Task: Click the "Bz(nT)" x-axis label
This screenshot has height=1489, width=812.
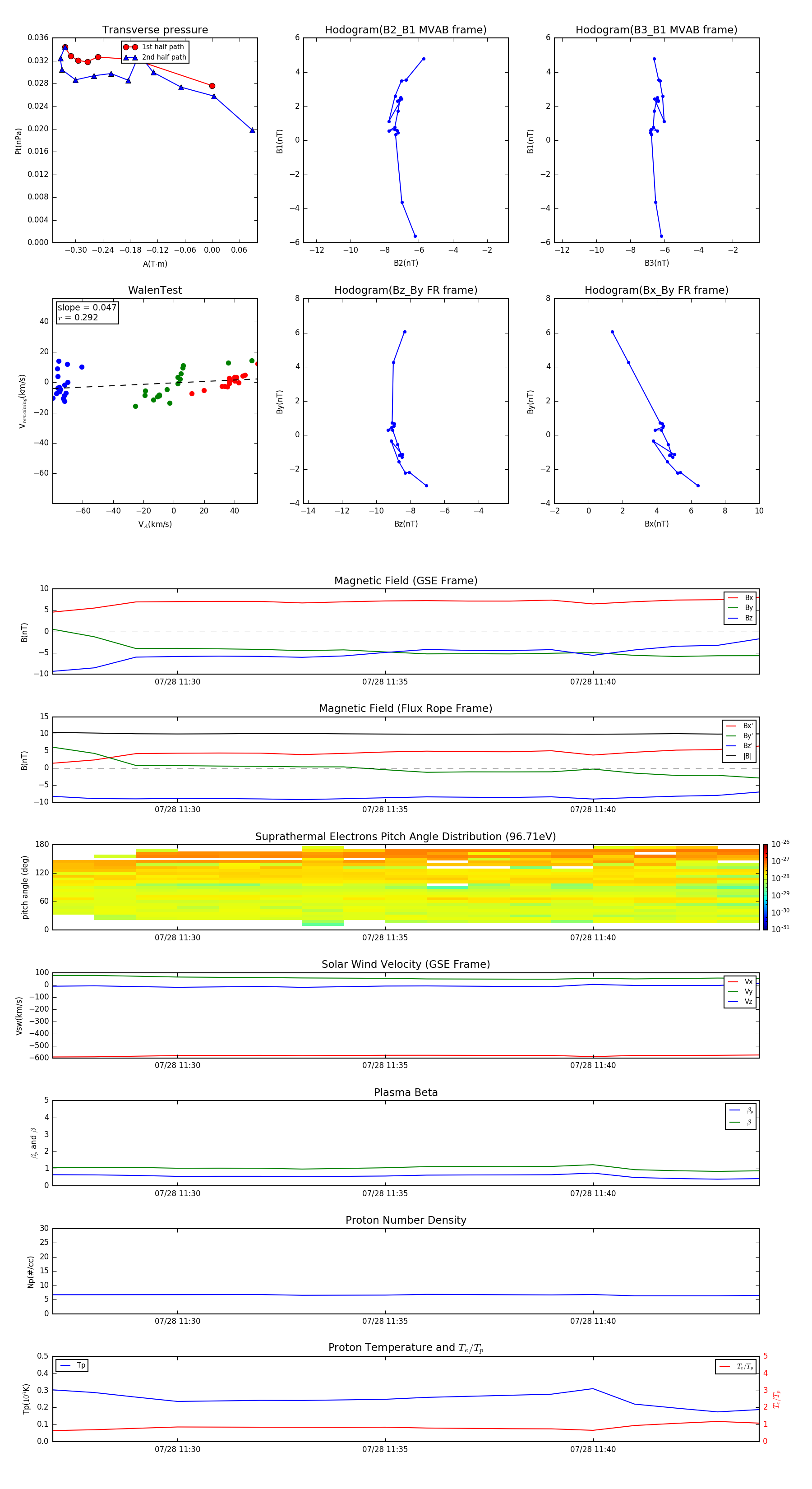Action: 406,524
